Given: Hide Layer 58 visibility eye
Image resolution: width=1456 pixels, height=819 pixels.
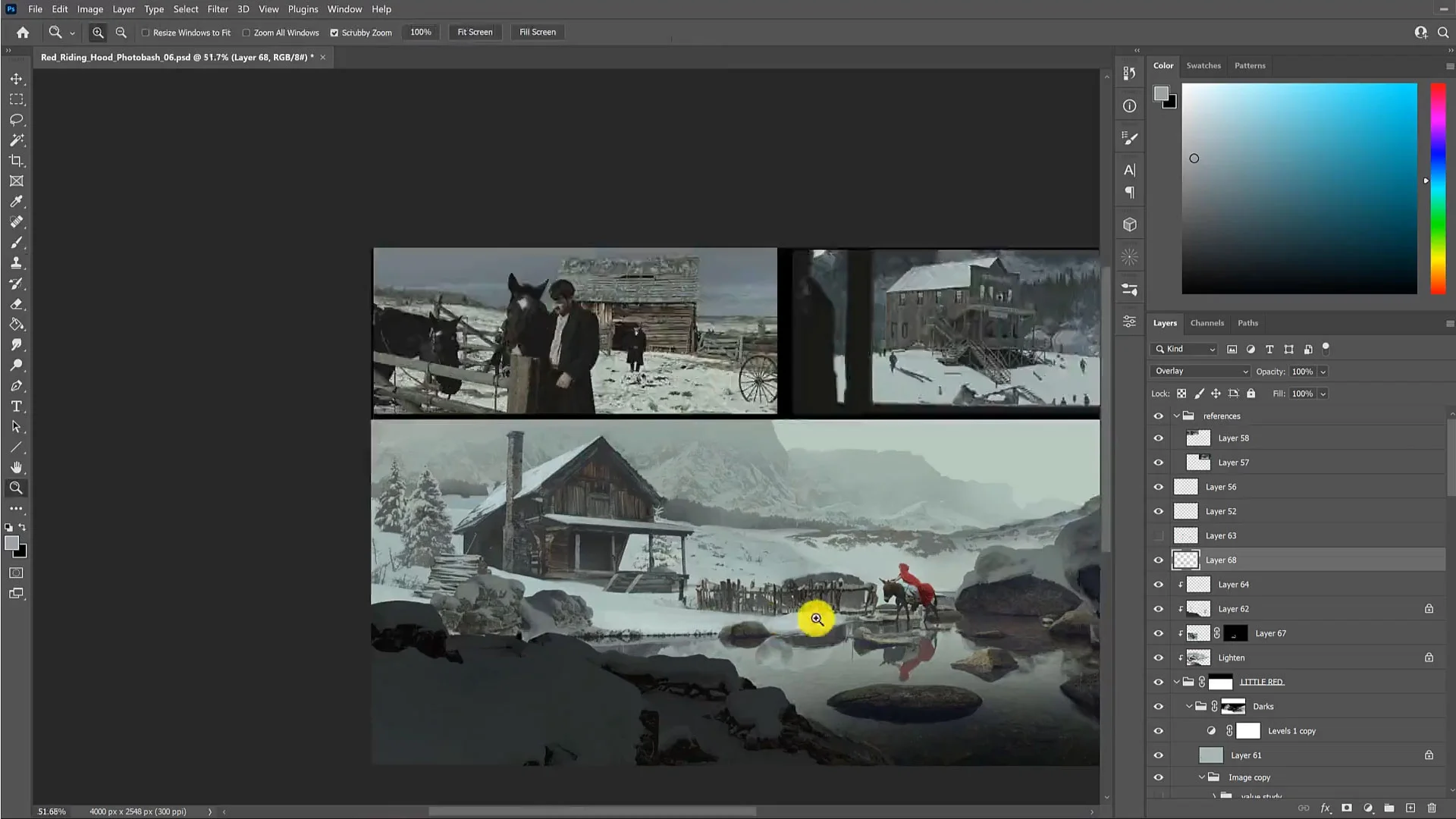Looking at the screenshot, I should 1158,438.
